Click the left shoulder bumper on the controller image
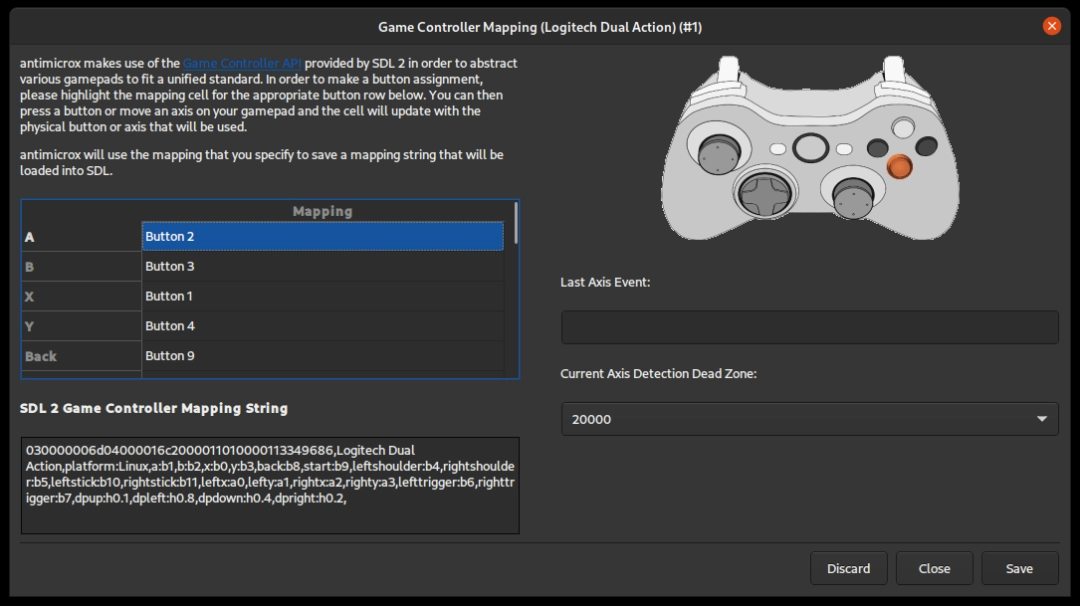The image size is (1080, 606). click(x=716, y=92)
